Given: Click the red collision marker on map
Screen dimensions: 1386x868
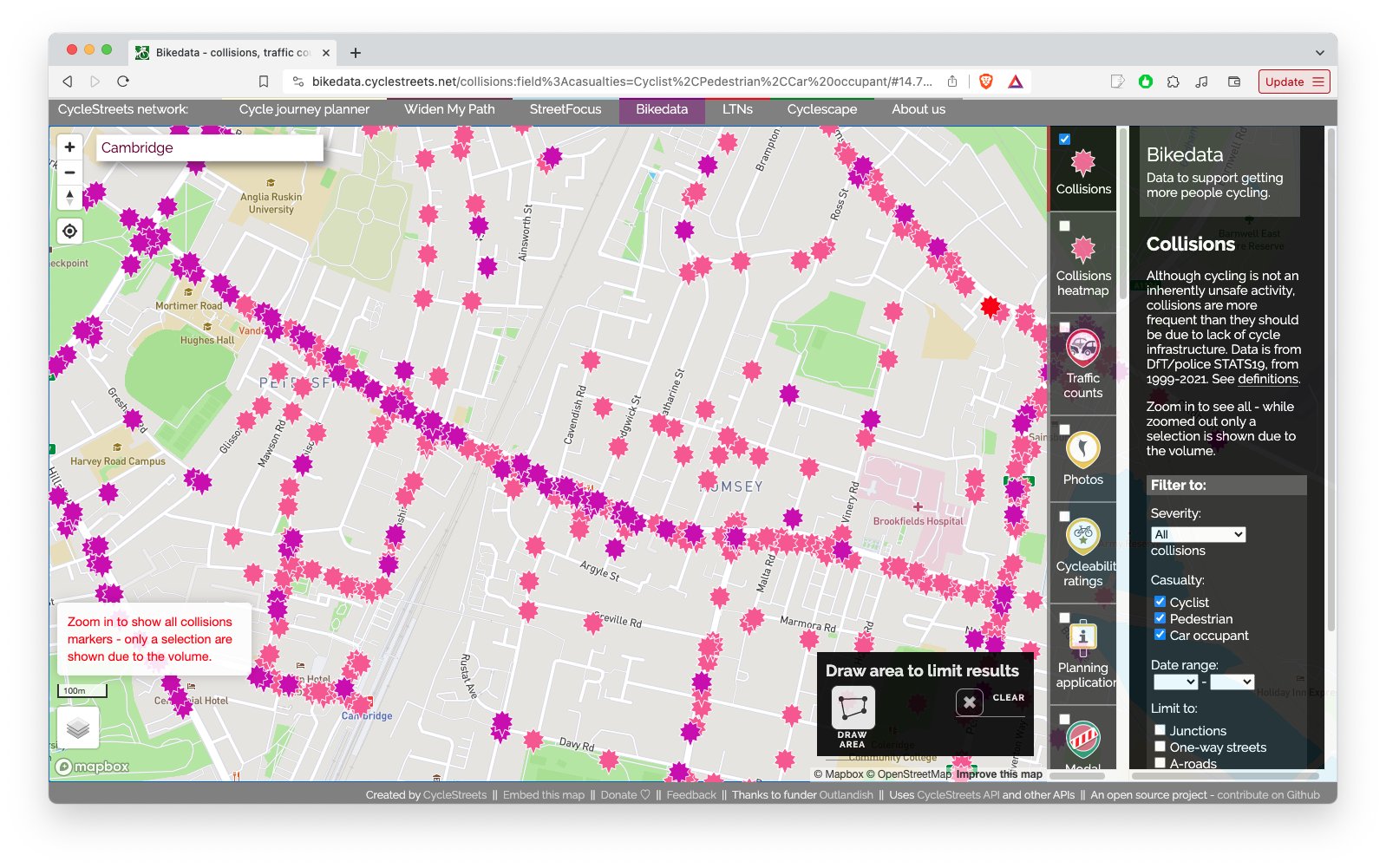Looking at the screenshot, I should [990, 306].
